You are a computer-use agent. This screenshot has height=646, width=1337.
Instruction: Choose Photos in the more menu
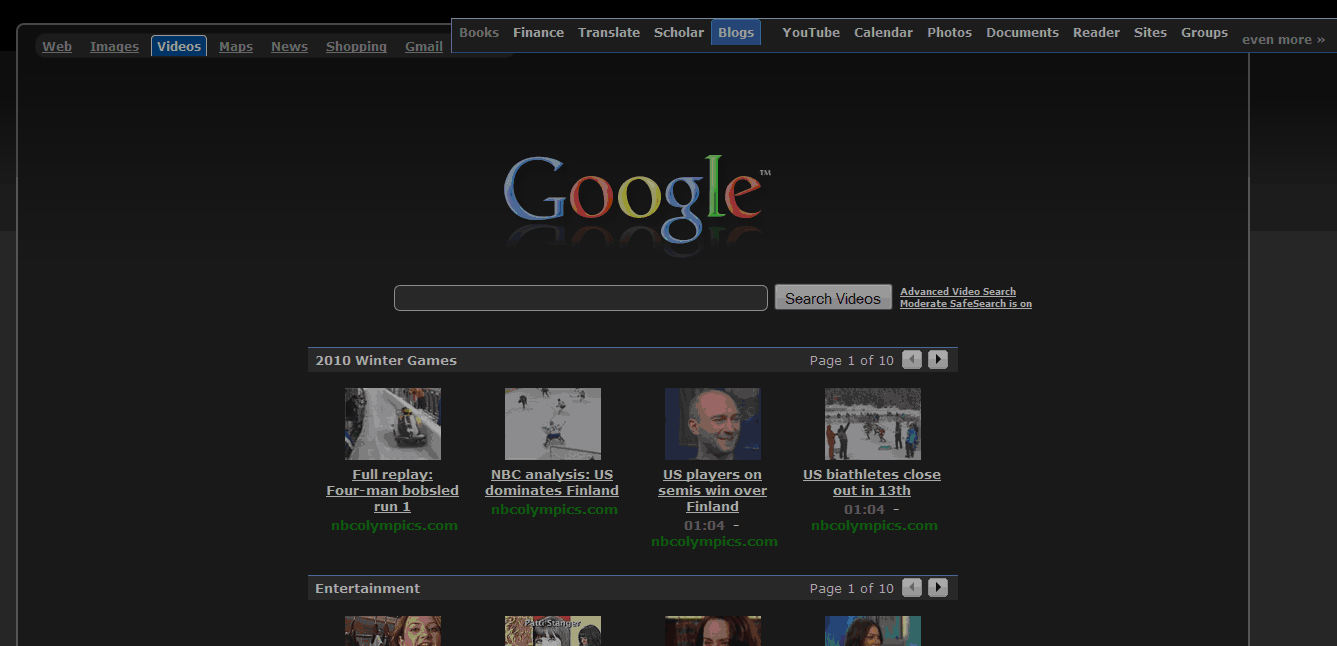(x=949, y=32)
